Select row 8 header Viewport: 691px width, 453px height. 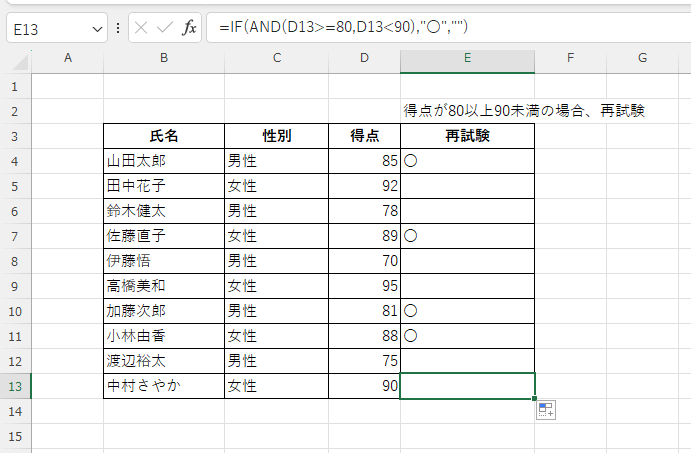[x=15, y=261]
